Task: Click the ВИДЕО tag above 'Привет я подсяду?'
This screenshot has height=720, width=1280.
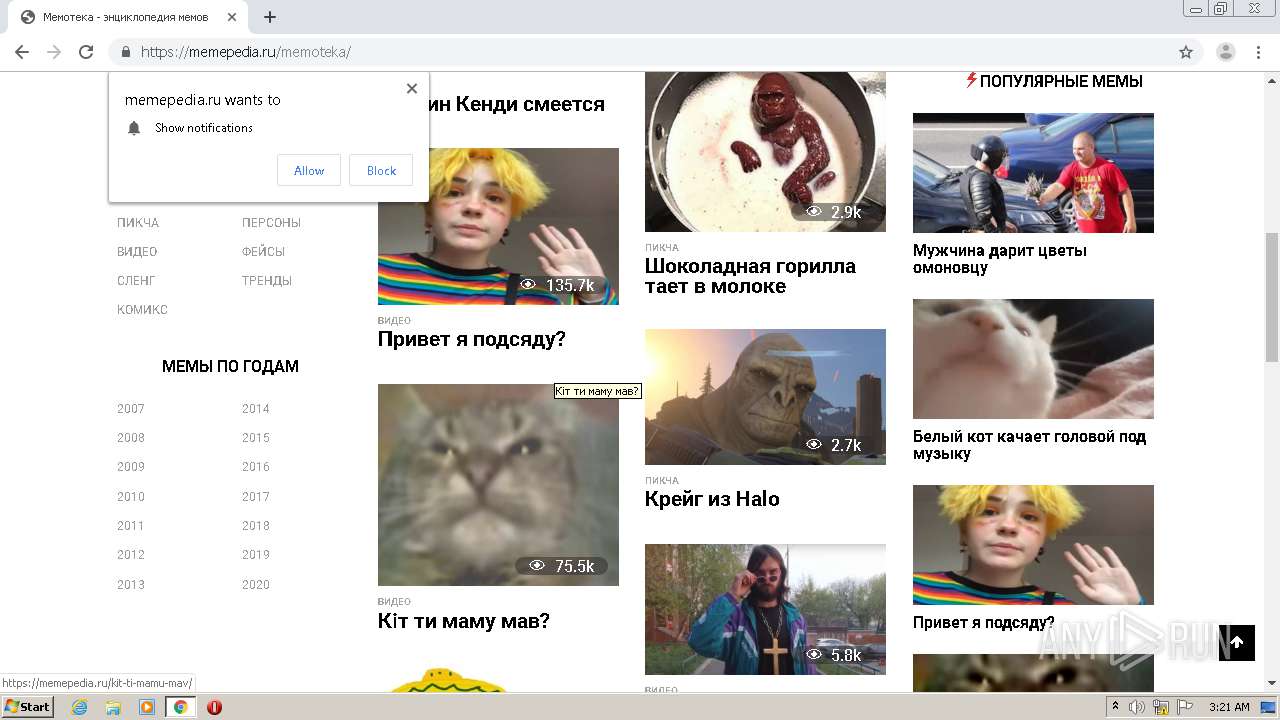Action: click(x=394, y=321)
